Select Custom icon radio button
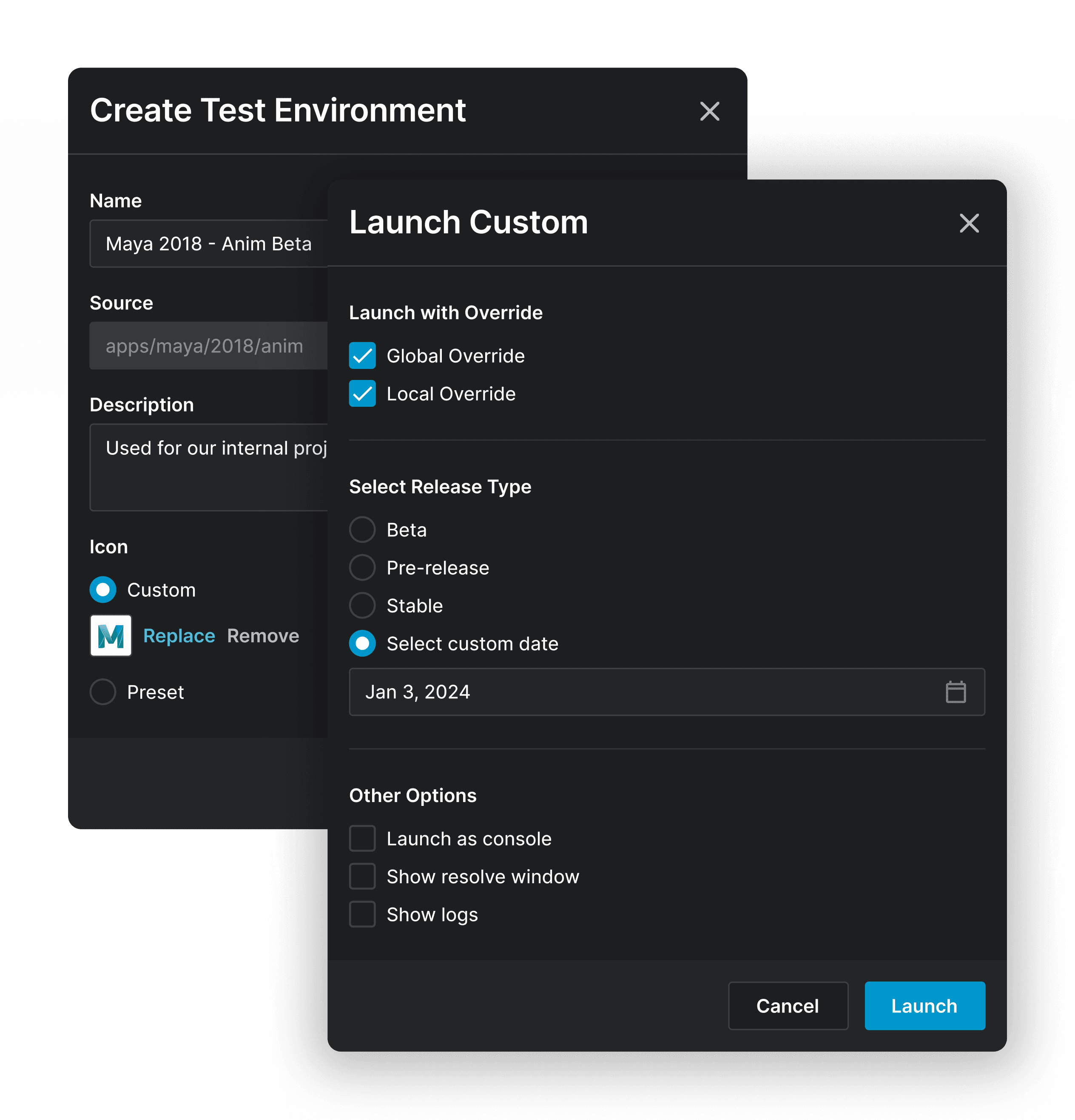This screenshot has height=1120, width=1075. tap(103, 590)
